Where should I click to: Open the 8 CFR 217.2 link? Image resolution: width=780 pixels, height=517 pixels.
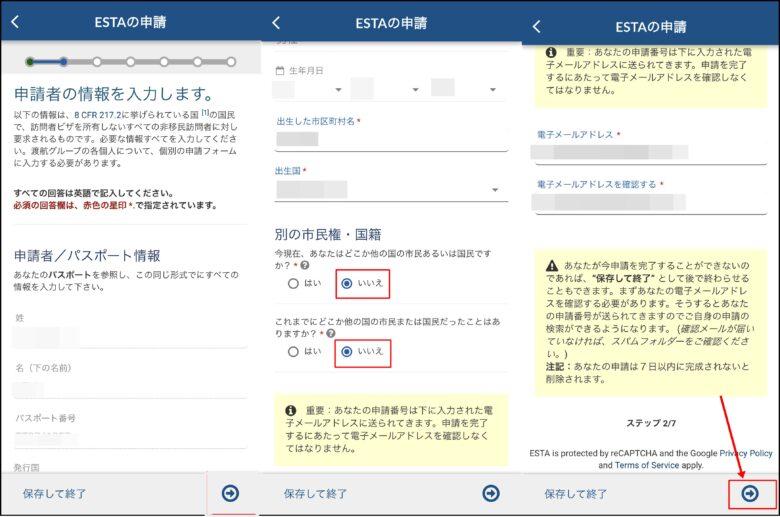click(98, 116)
